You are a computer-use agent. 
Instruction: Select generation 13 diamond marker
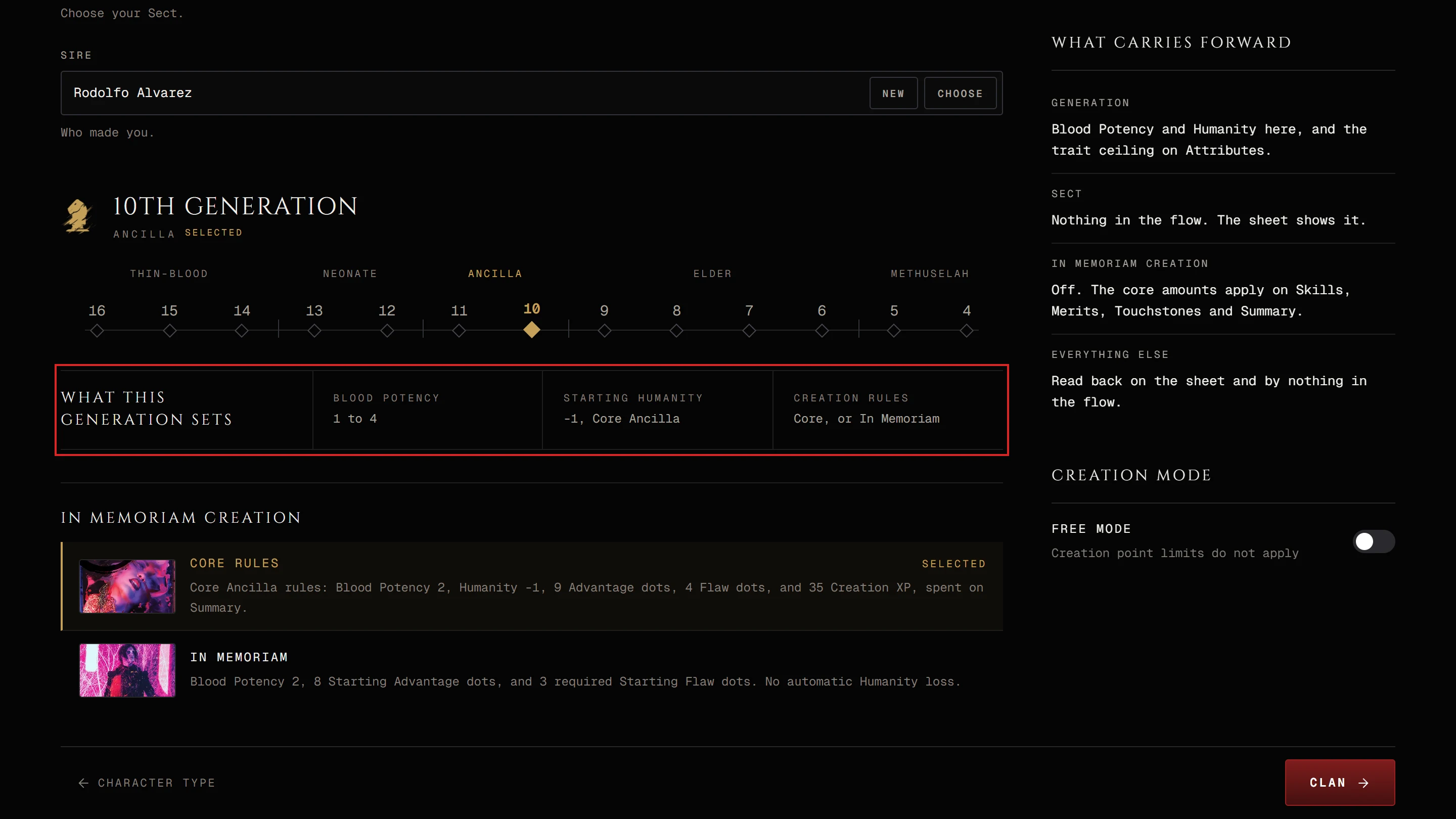click(314, 331)
